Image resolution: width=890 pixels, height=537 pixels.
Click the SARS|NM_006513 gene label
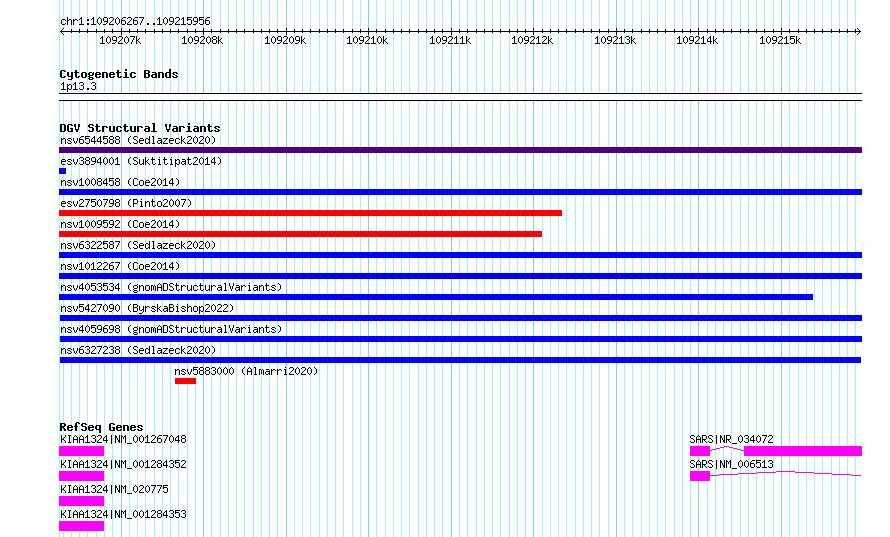pos(732,464)
